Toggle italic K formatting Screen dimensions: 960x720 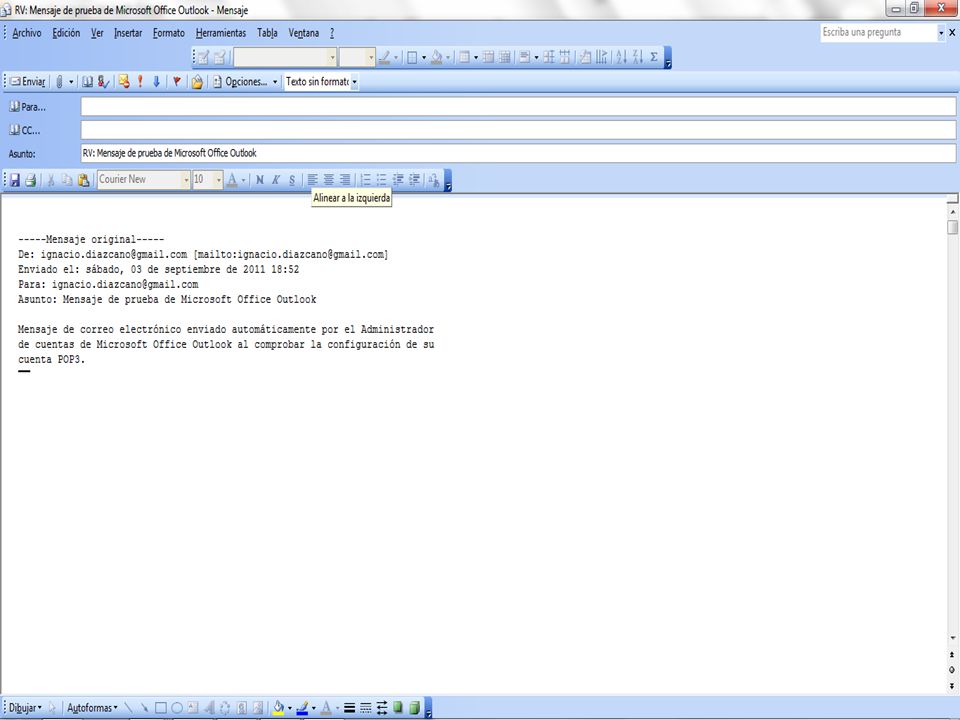click(276, 179)
